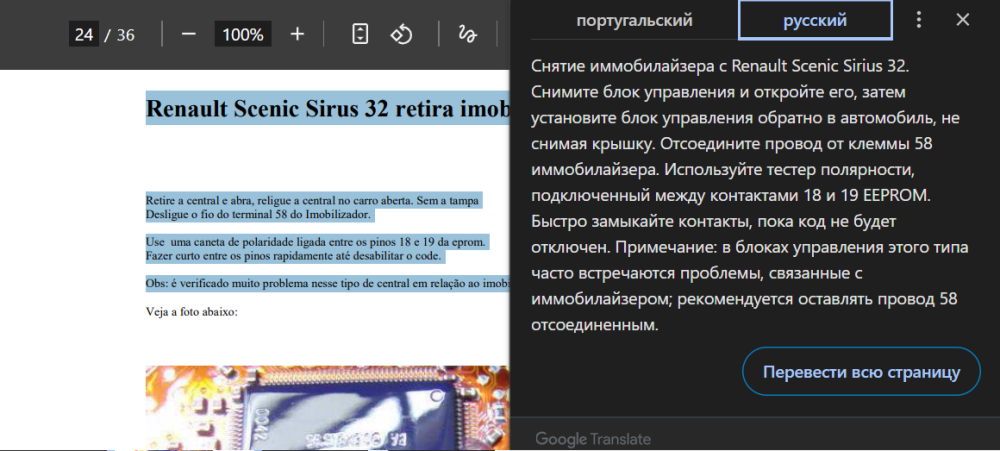Click the page number field showing 24
The image size is (1000, 451).
pos(84,34)
